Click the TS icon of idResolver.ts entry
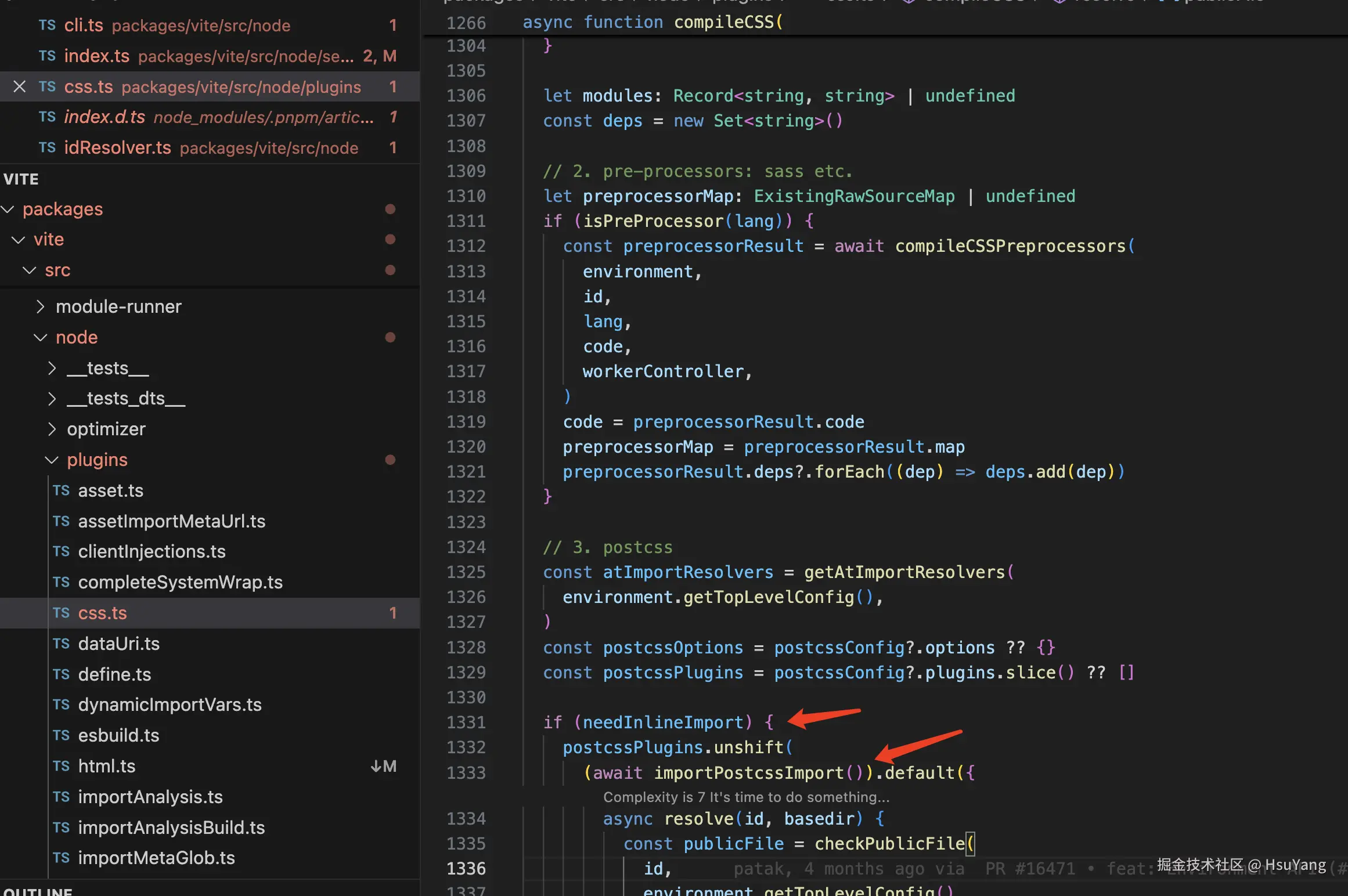This screenshot has width=1348, height=896. pos(47,148)
